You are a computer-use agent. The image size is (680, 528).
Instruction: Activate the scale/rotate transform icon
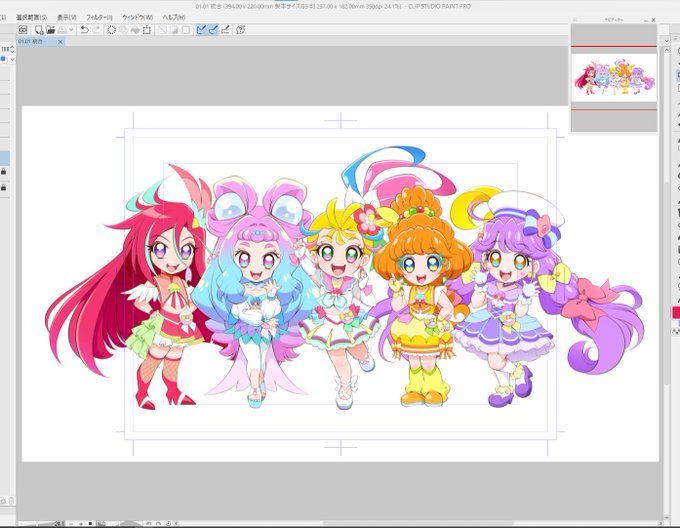147,29
